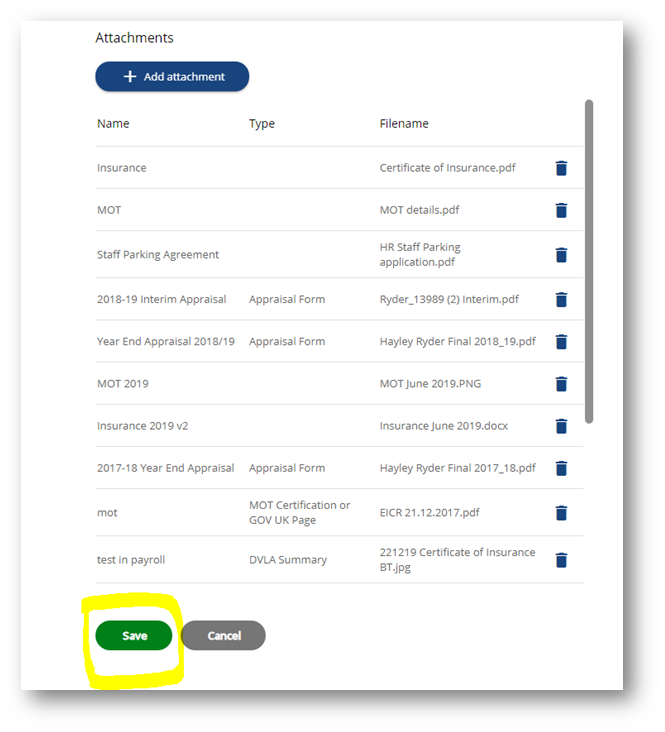Save the attachment changes
Viewport: 665px width, 732px height.
pyautogui.click(x=134, y=635)
